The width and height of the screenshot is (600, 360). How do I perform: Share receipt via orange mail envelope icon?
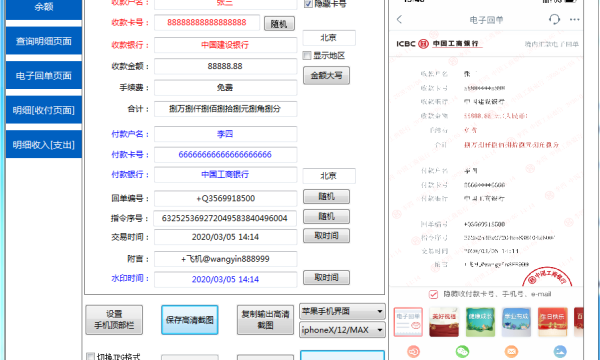(x=511, y=351)
